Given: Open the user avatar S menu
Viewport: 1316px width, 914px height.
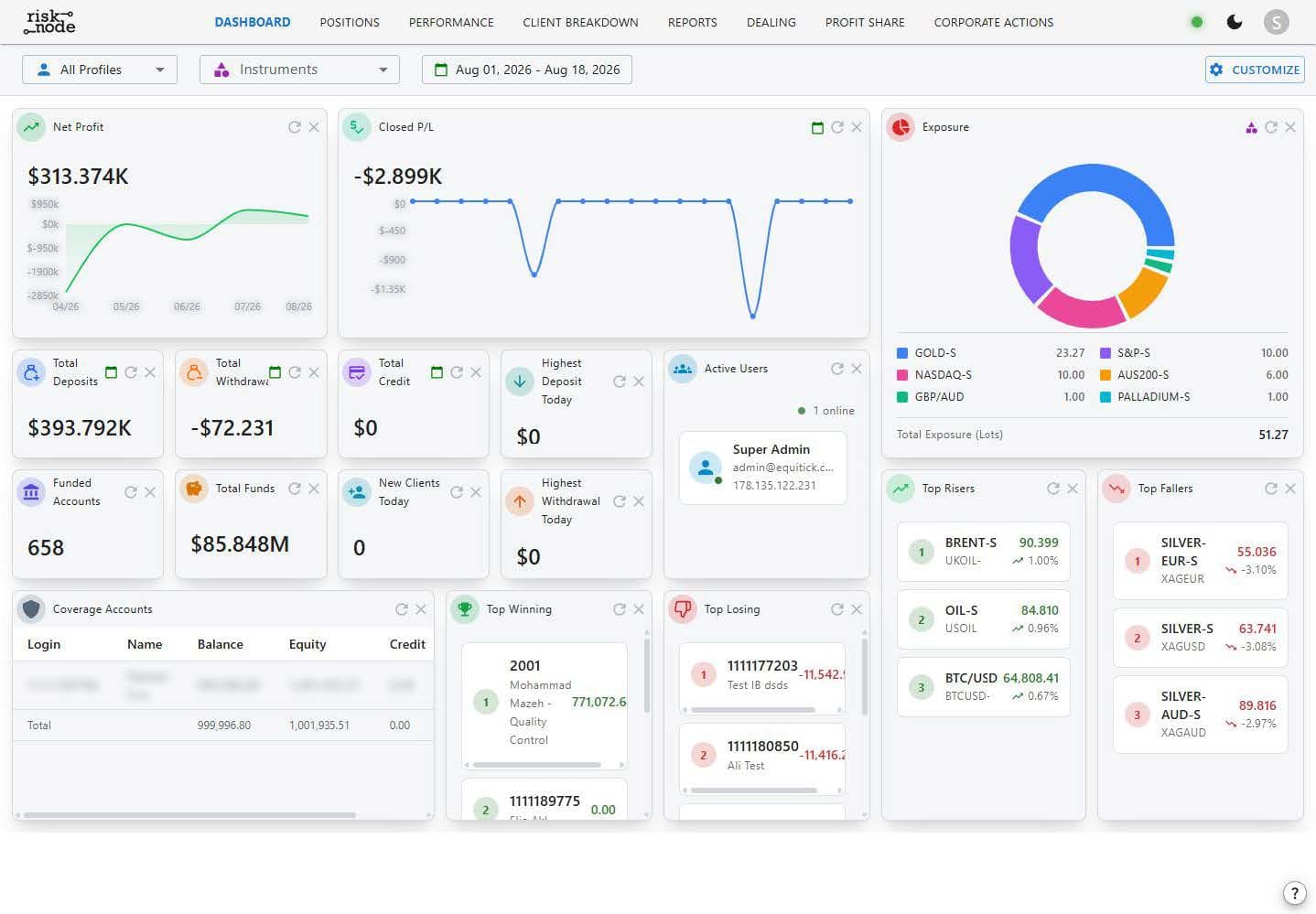Looking at the screenshot, I should [1276, 22].
